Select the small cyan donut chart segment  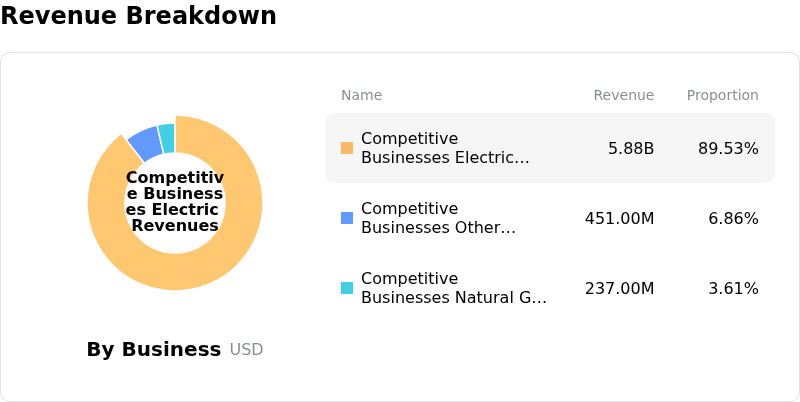click(167, 137)
